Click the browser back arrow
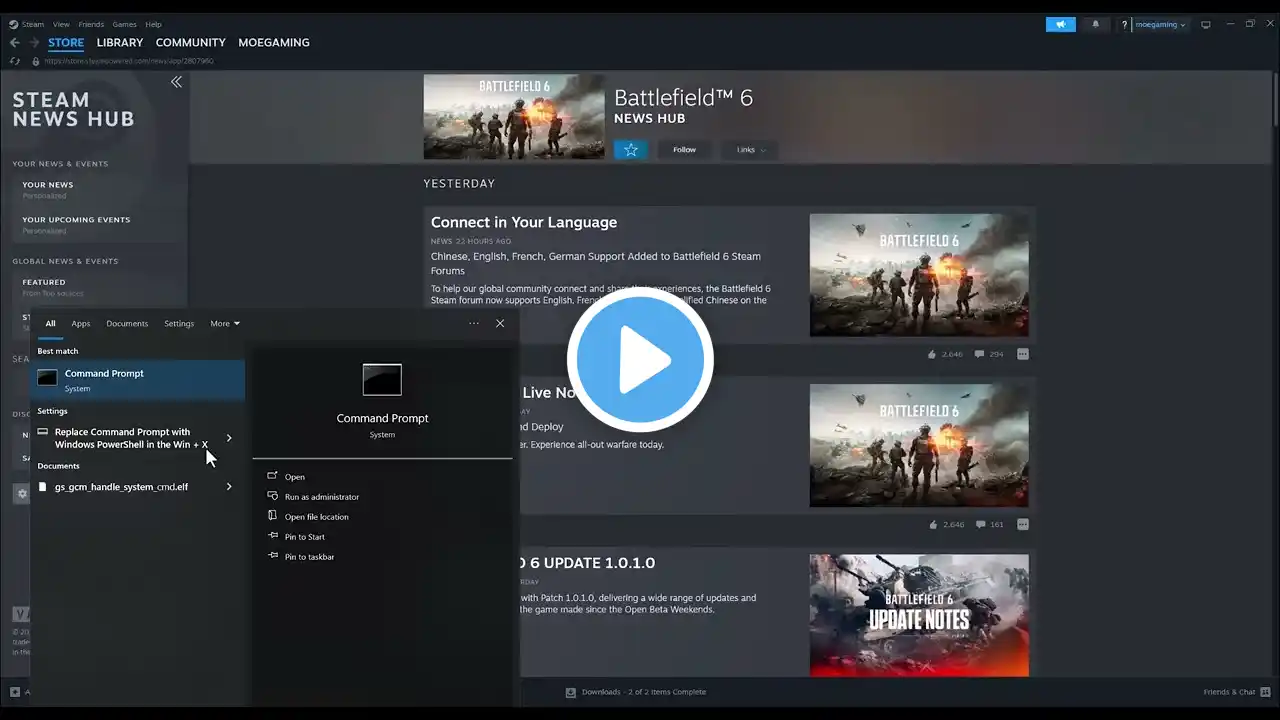 point(14,43)
